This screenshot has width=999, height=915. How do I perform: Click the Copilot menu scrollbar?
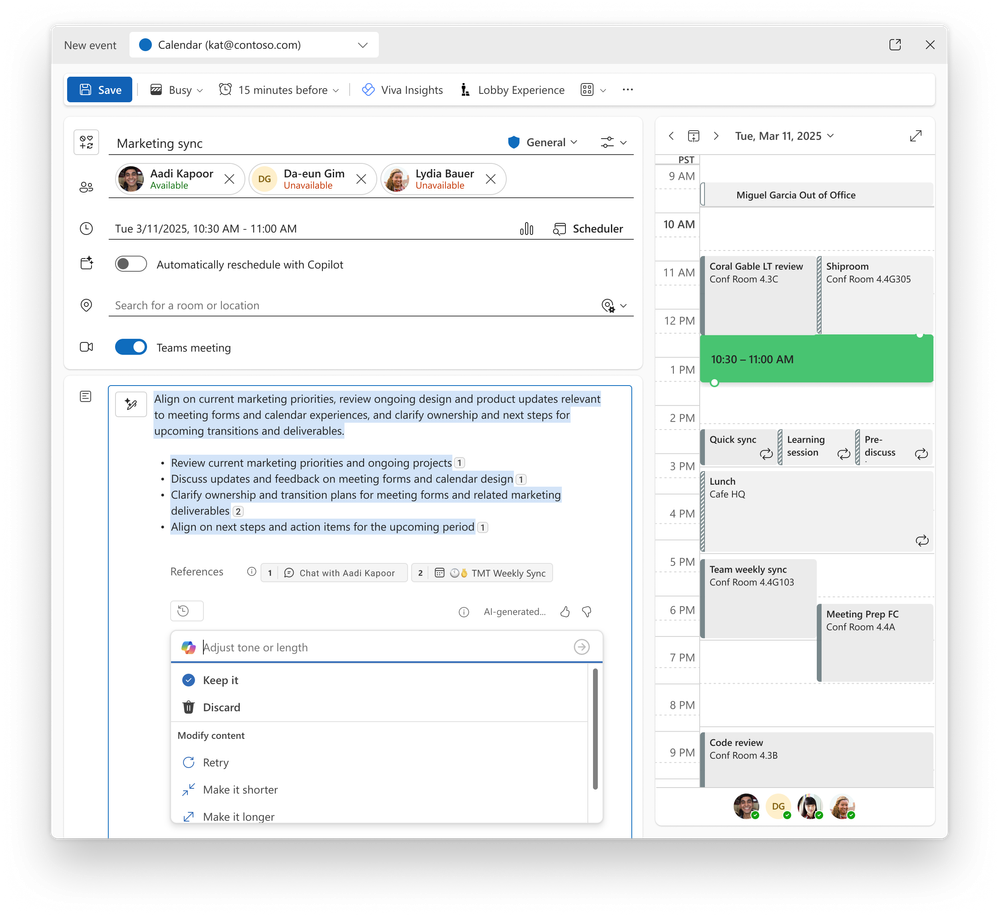click(x=595, y=729)
